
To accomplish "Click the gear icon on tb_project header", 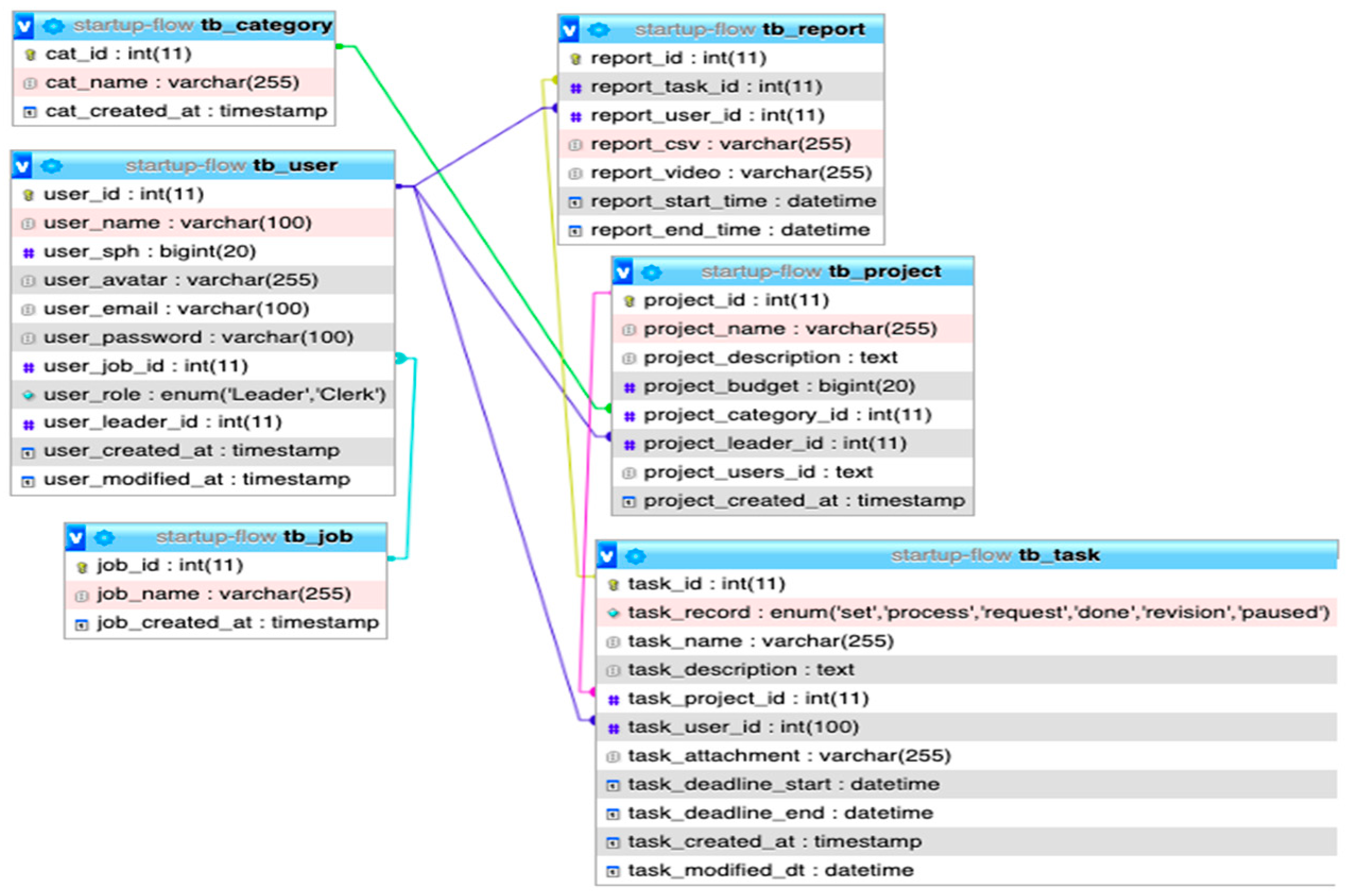I will pyautogui.click(x=651, y=273).
